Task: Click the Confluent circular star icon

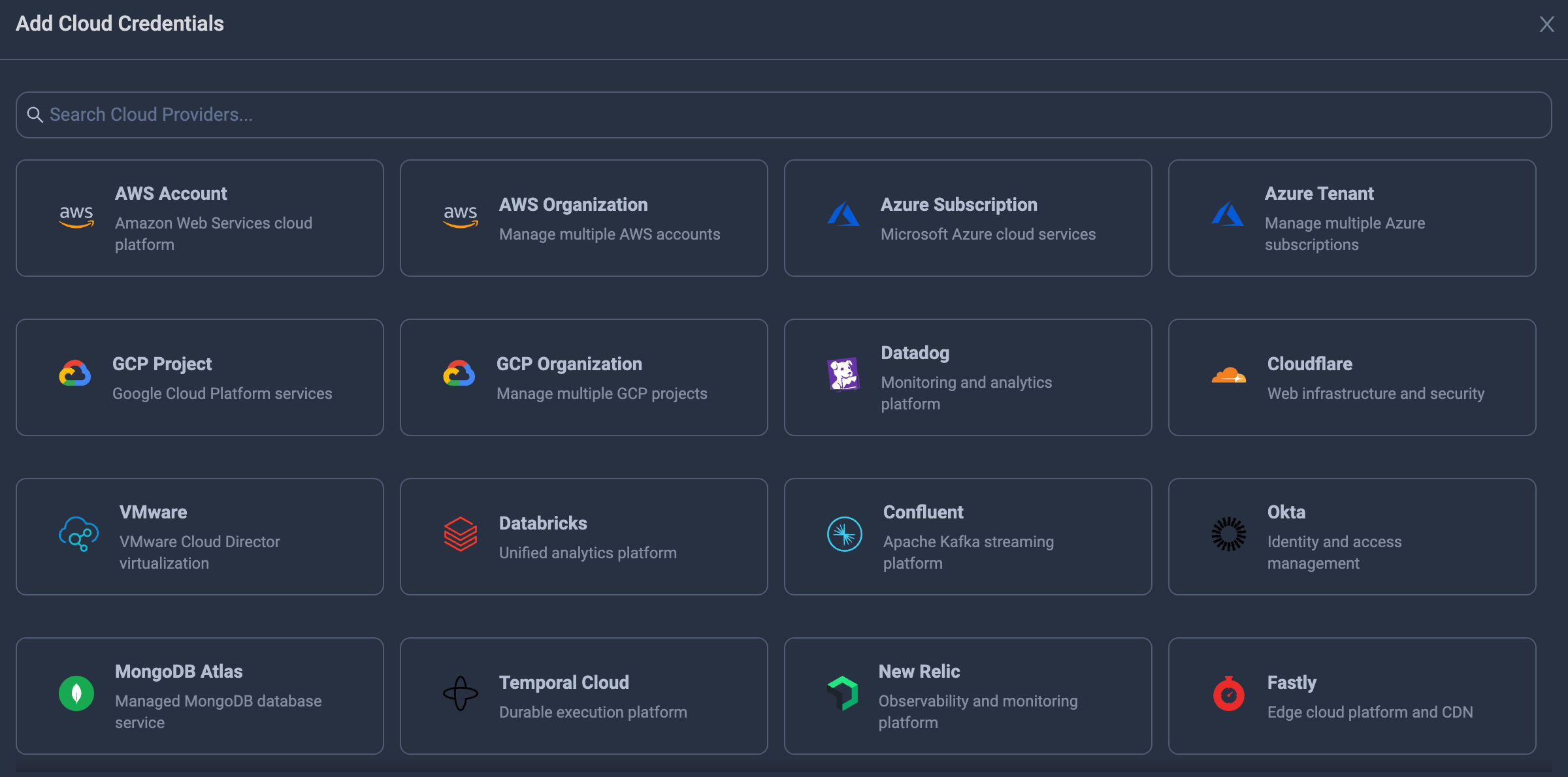Action: [x=844, y=534]
